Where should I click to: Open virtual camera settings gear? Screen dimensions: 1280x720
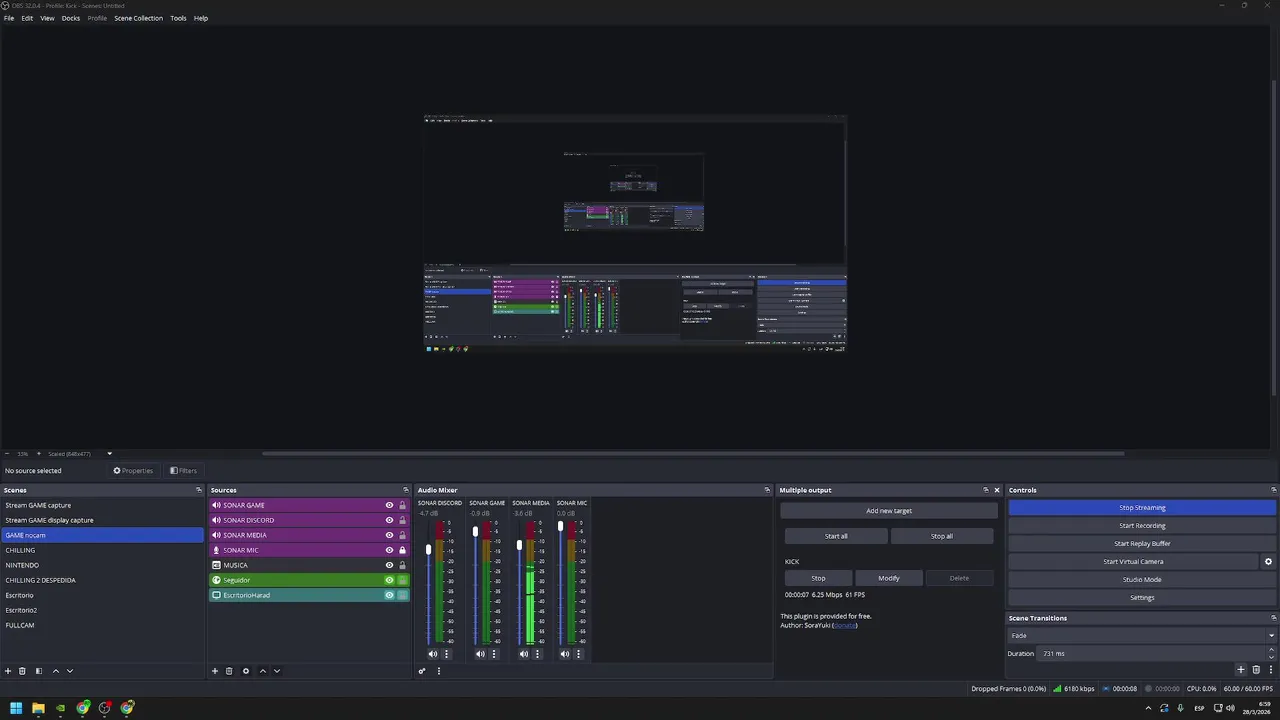(x=1269, y=562)
